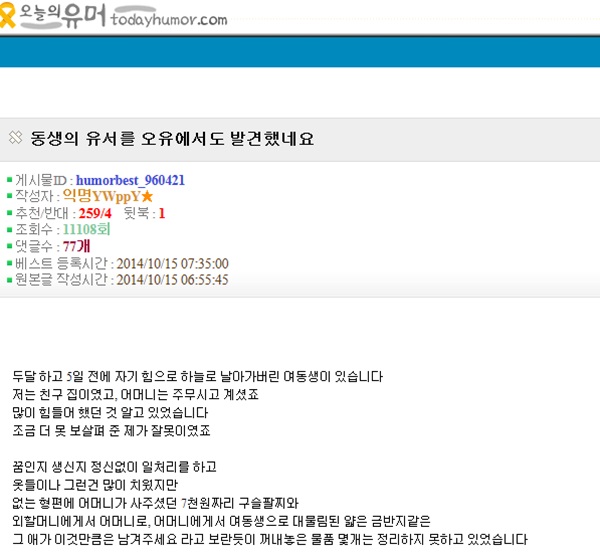This screenshot has width=600, height=553.
Task: Click the yellow ribbon icon in the logo
Action: pyautogui.click(x=7, y=15)
